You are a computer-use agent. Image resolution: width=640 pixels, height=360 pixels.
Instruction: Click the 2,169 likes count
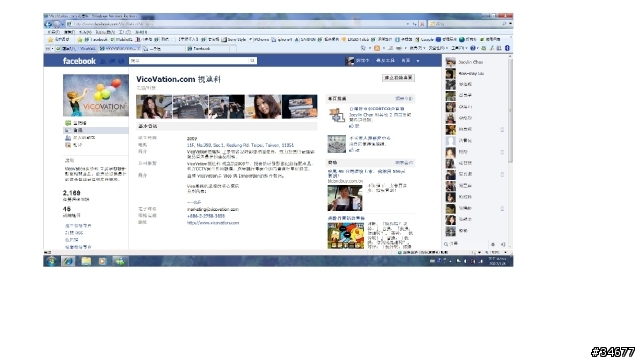(71, 193)
